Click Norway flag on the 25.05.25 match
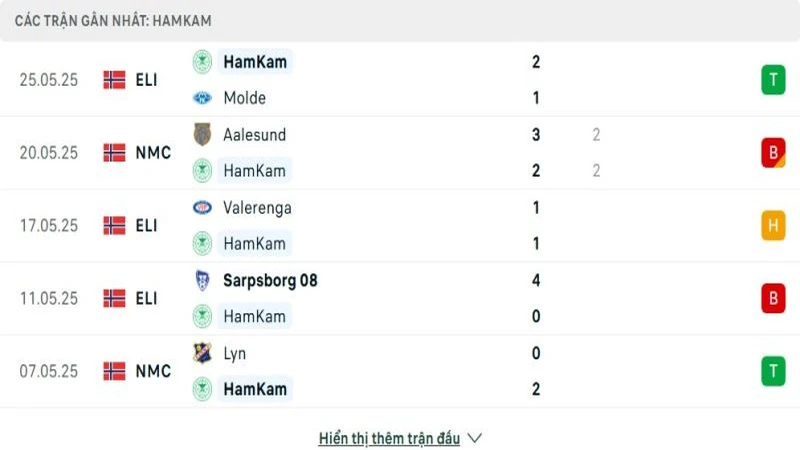The image size is (800, 450). point(114,80)
